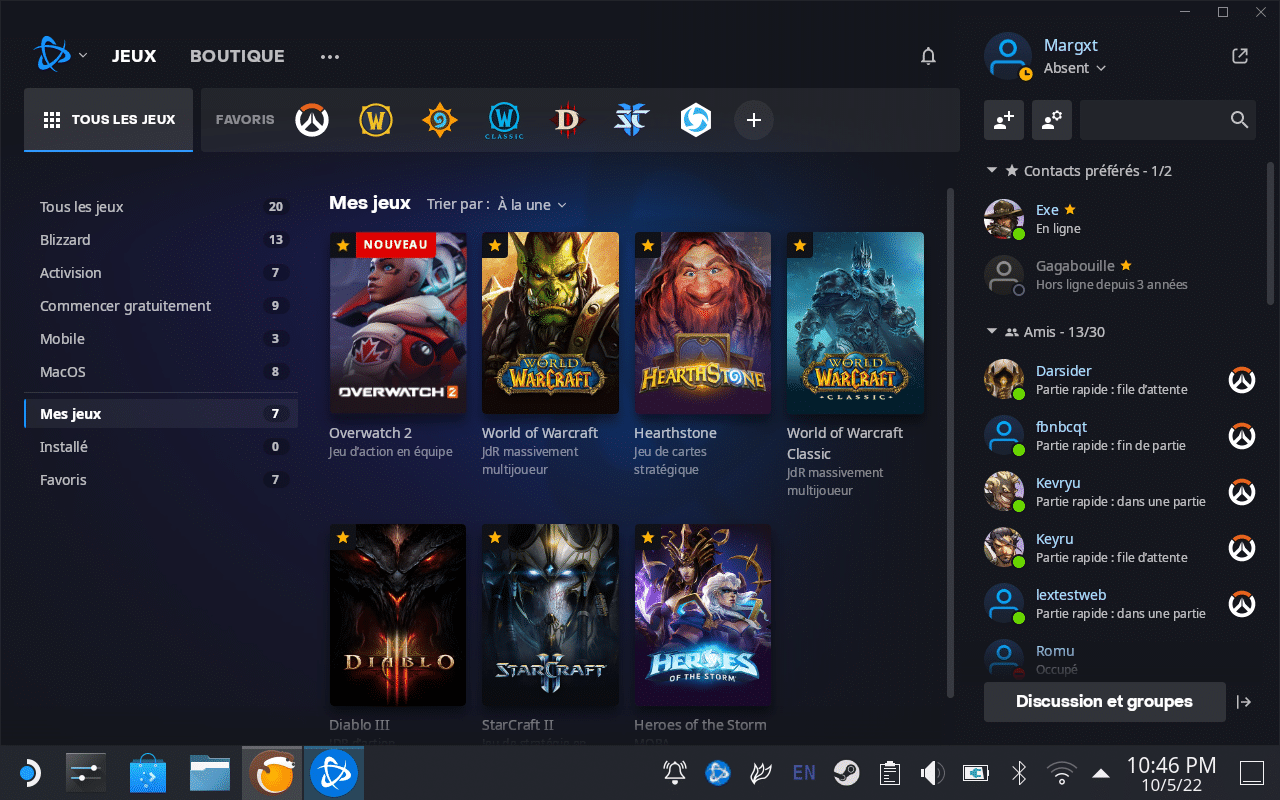Select Activision category in sidebar
Image resolution: width=1280 pixels, height=800 pixels.
click(161, 273)
